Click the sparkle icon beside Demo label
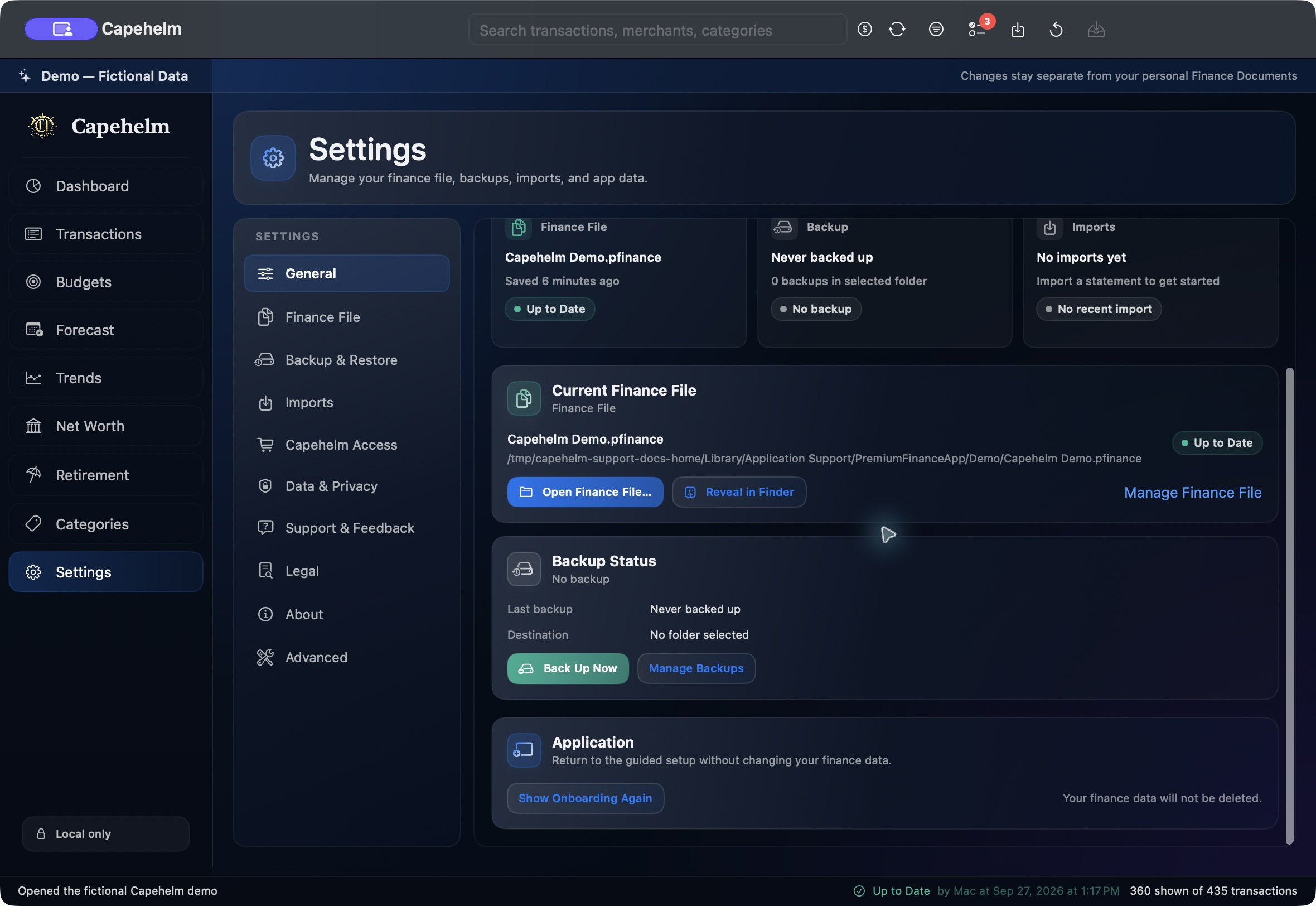 point(25,76)
